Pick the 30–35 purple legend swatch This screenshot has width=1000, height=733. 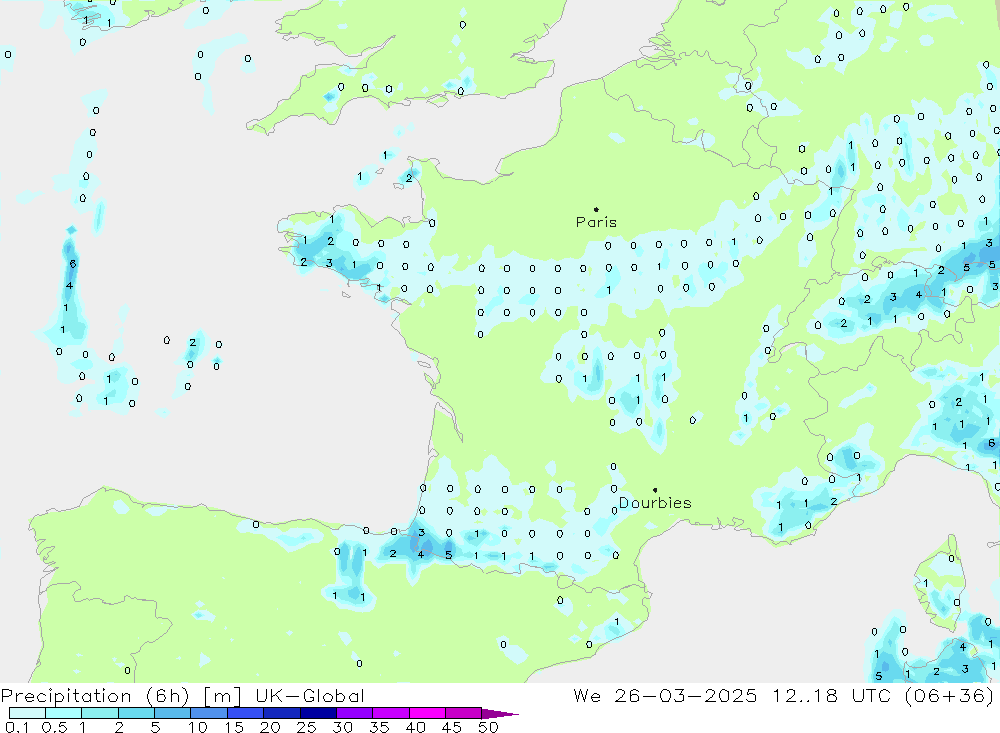coord(355,713)
